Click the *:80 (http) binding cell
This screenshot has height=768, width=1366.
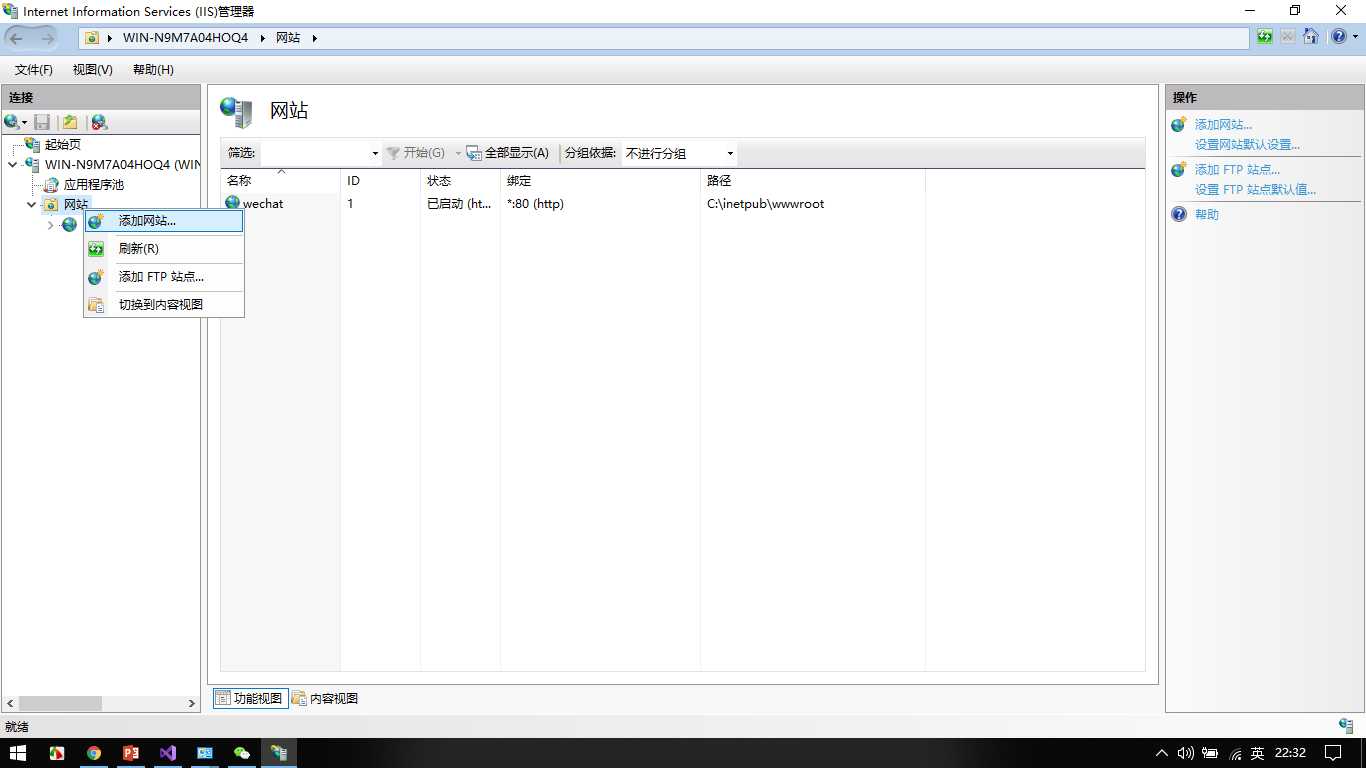coord(535,204)
